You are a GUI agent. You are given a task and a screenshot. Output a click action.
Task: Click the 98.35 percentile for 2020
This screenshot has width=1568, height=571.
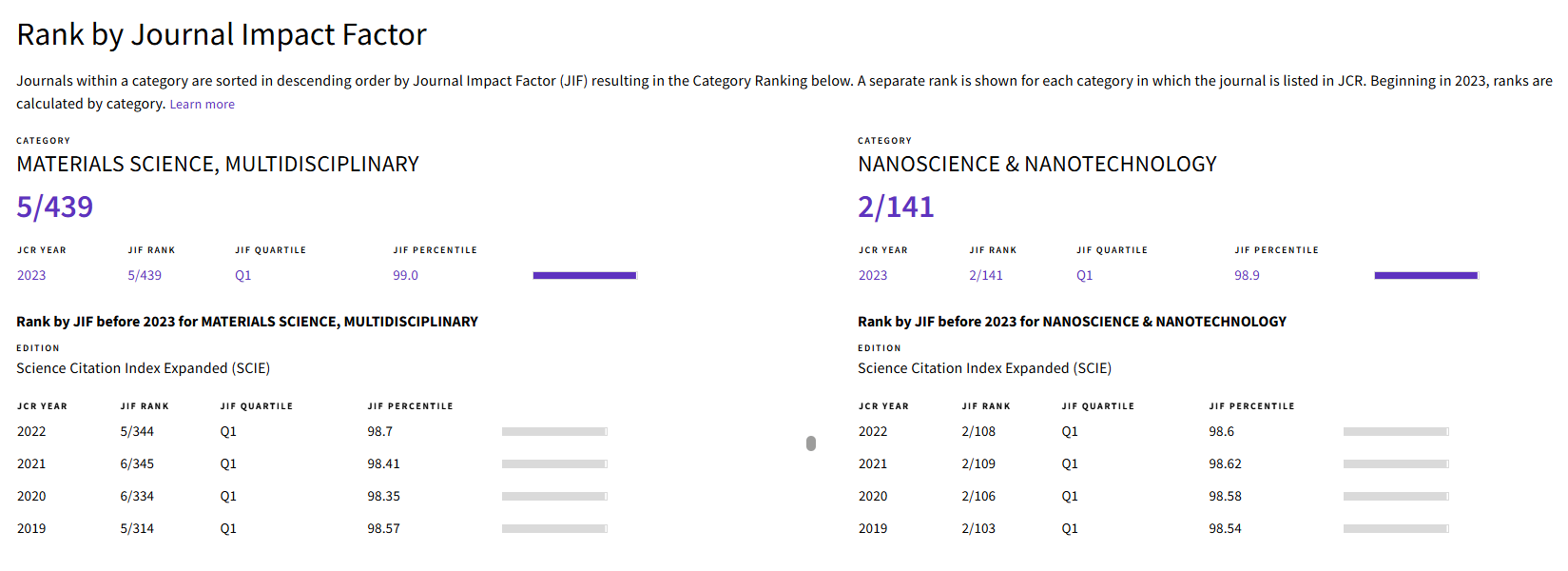tap(384, 496)
